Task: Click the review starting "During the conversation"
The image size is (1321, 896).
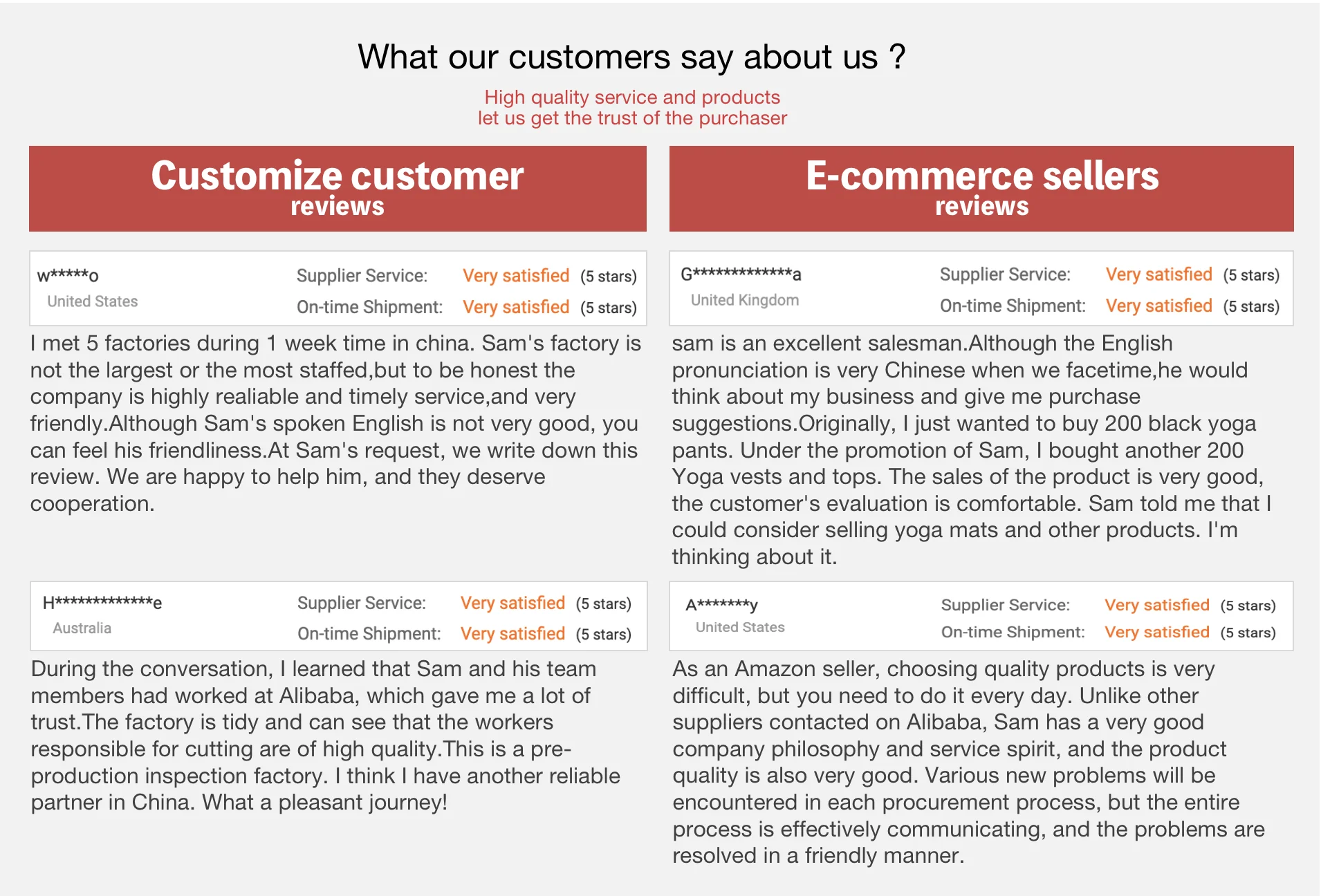Action: click(325, 735)
